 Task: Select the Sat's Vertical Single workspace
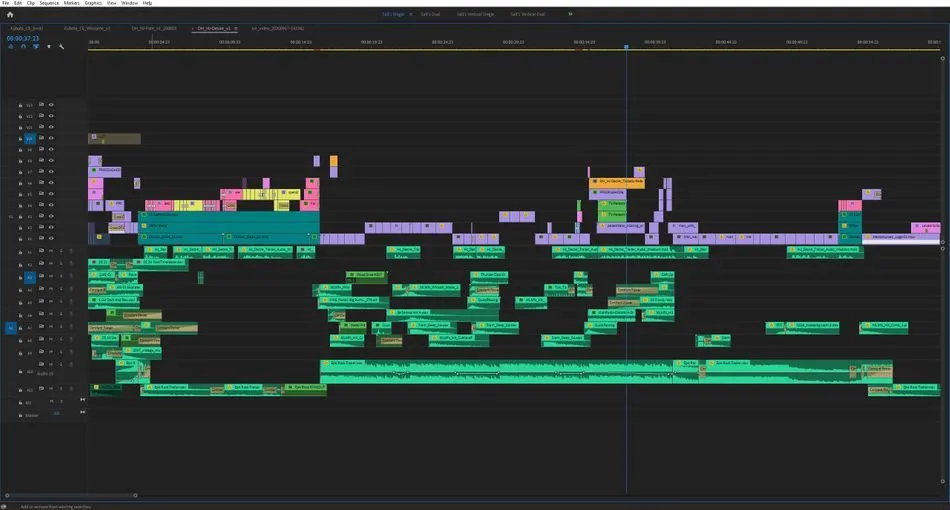(475, 14)
